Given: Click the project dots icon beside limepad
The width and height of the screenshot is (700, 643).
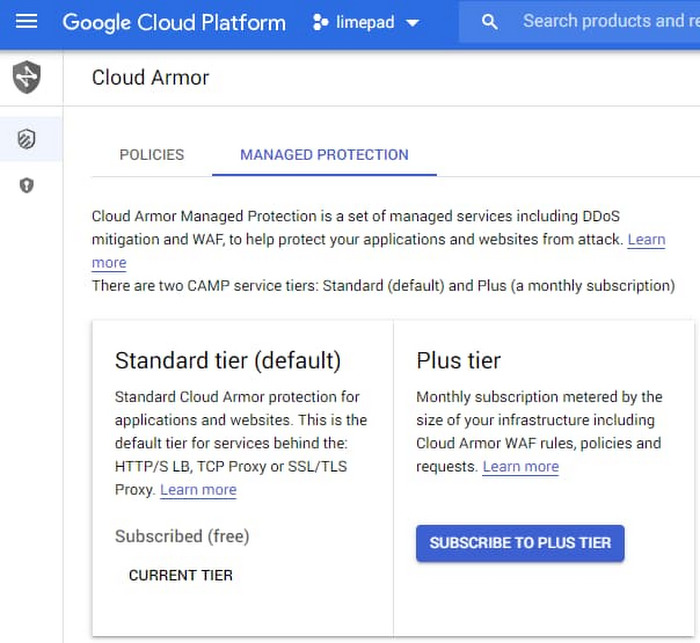Looking at the screenshot, I should tap(321, 22).
